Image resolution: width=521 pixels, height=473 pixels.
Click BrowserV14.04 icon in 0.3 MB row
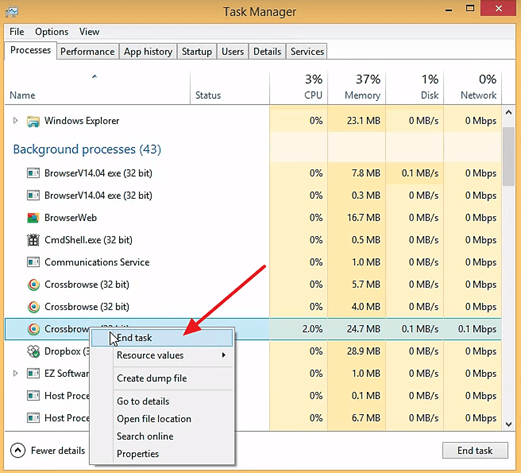33,195
